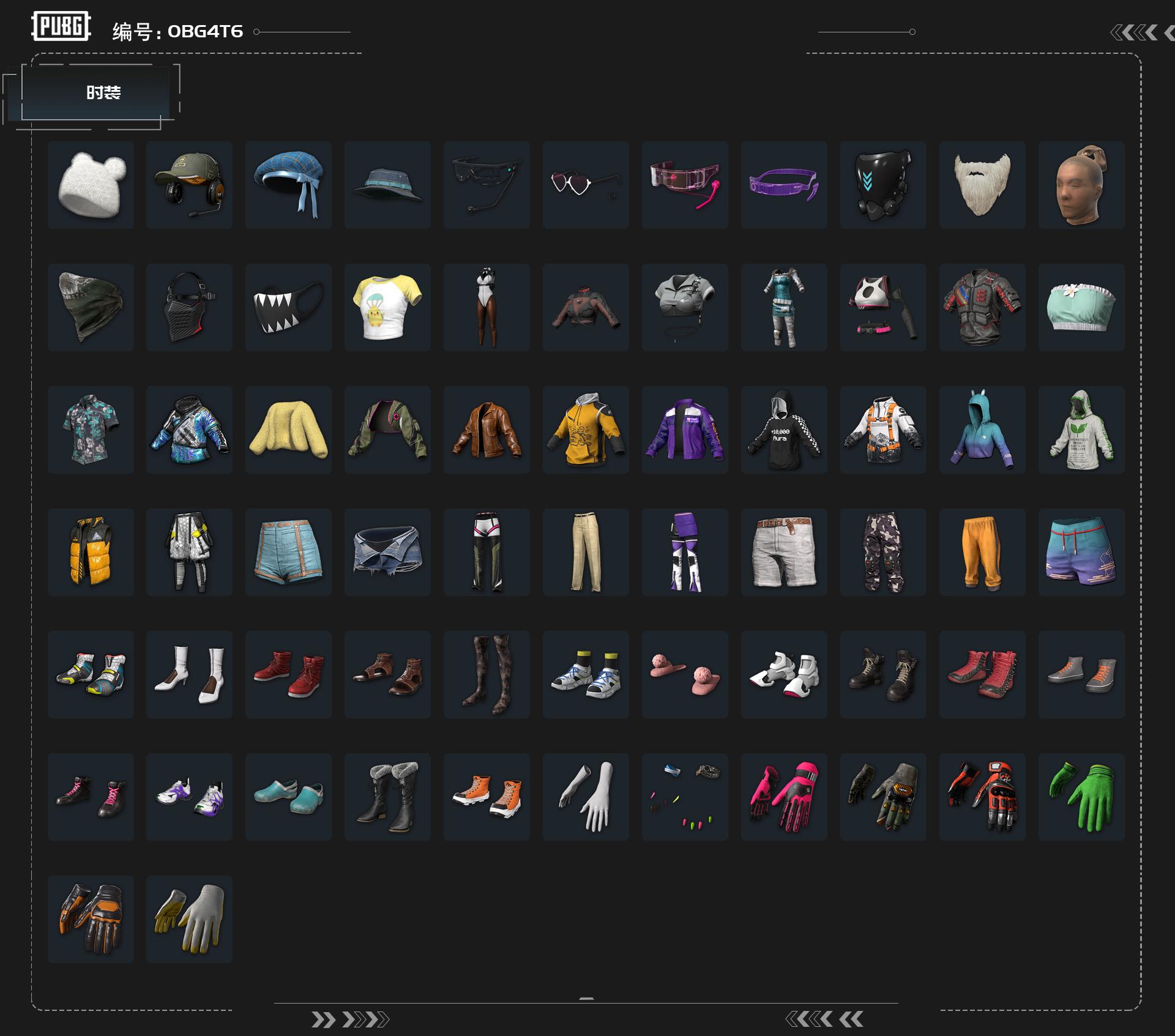
Task: Click the PUBG logo
Action: click(61, 26)
